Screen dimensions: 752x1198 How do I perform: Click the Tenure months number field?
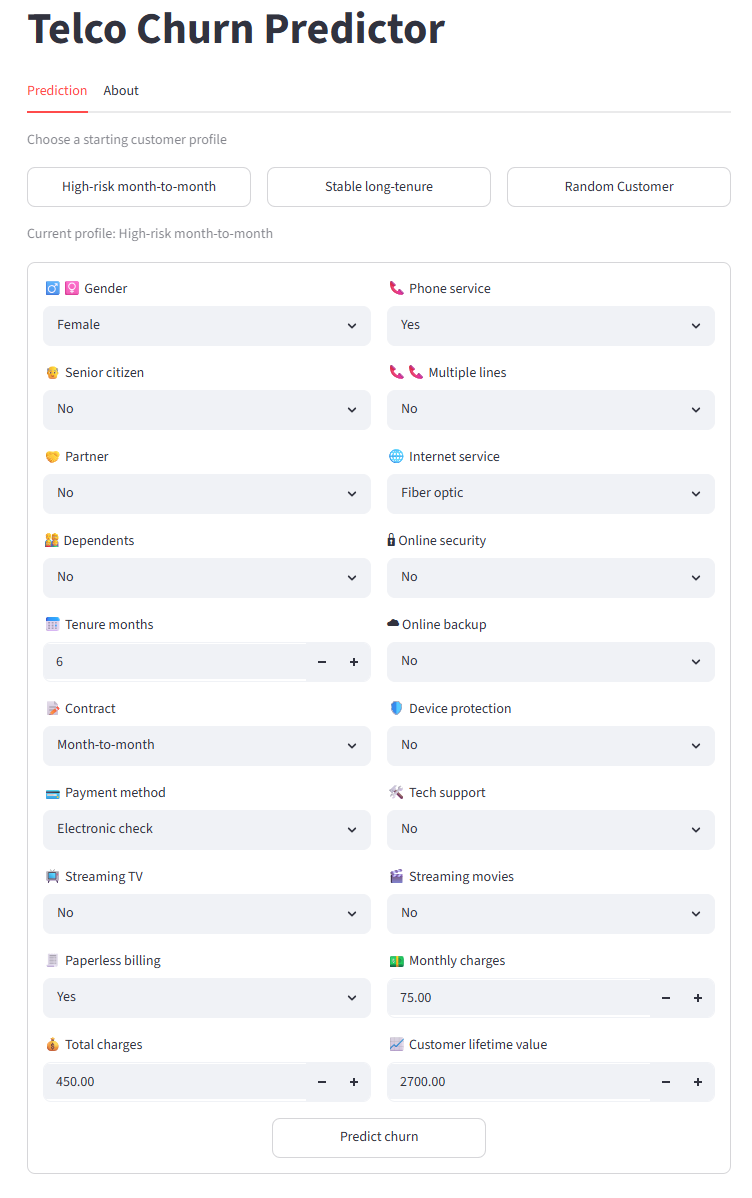click(x=175, y=662)
